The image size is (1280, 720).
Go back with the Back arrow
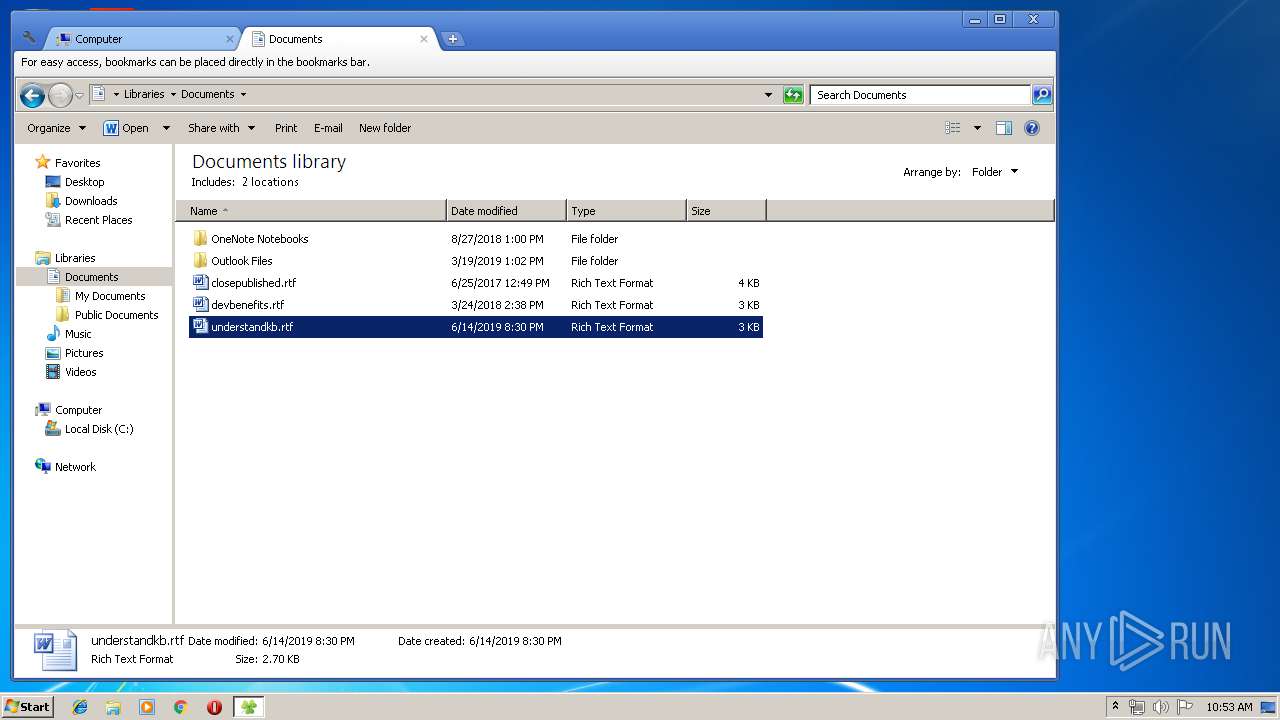[x=32, y=95]
